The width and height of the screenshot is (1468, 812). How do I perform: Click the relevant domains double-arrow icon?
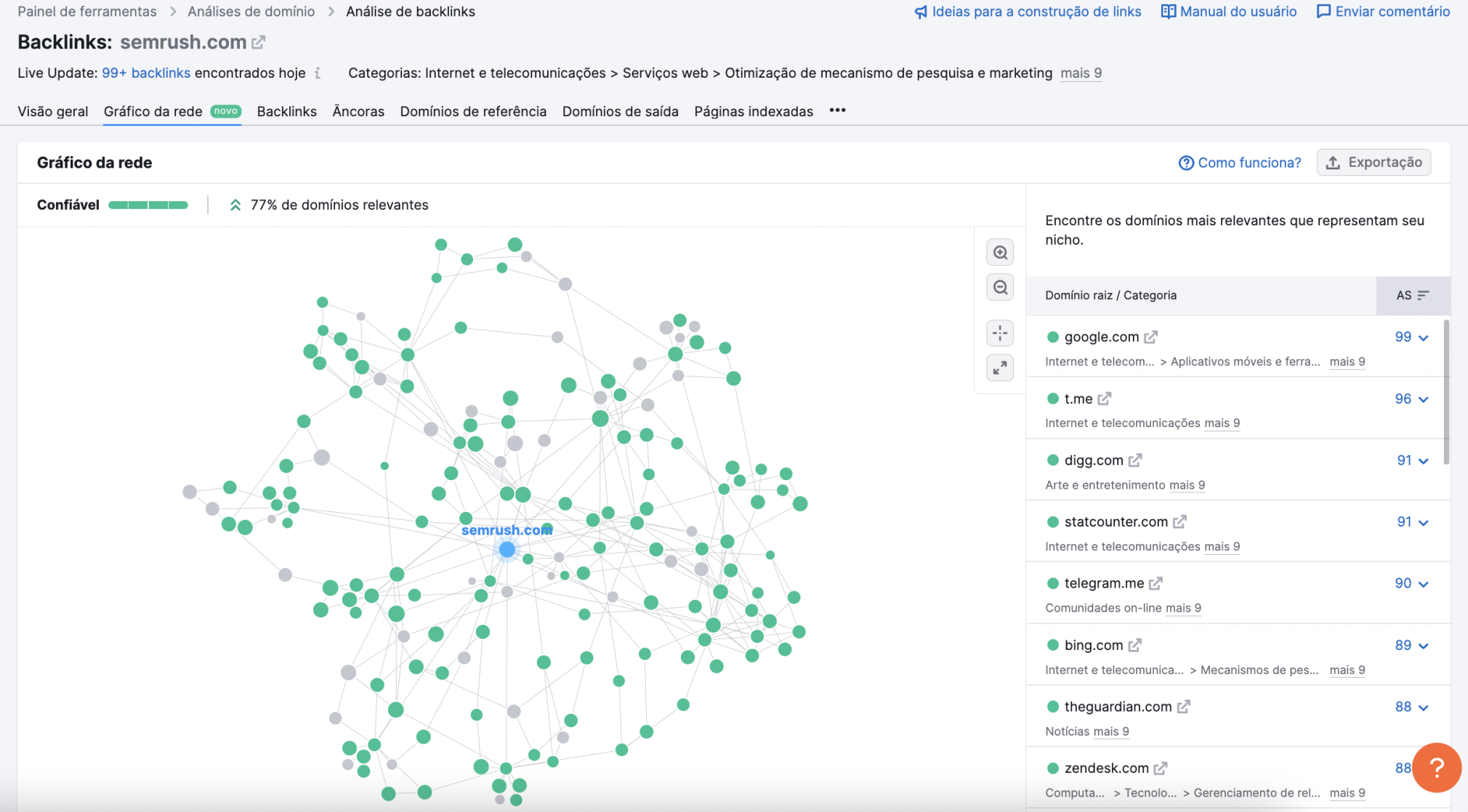click(x=235, y=206)
